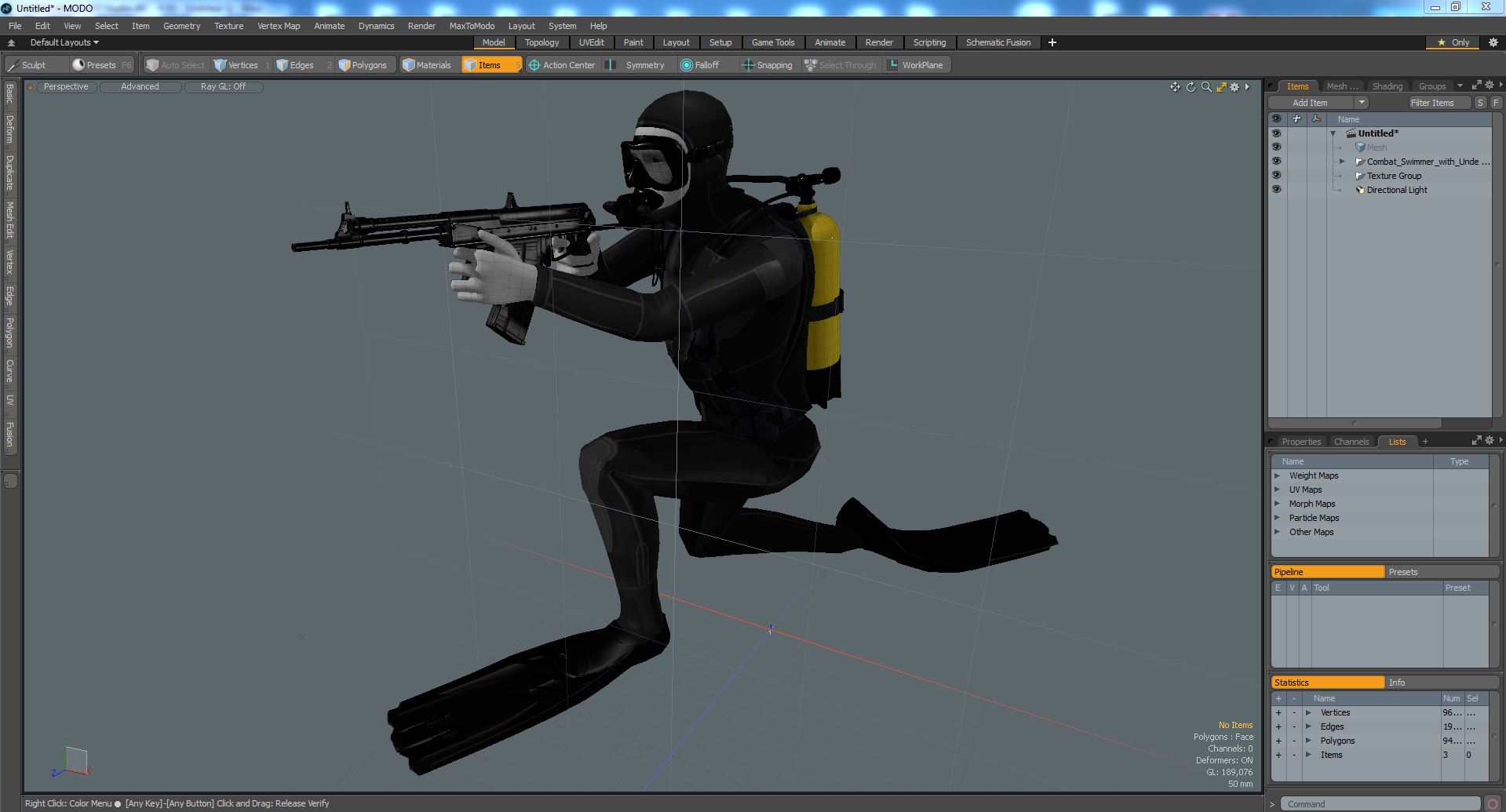Open viewport settings gear icon
The width and height of the screenshot is (1506, 812).
(1235, 87)
